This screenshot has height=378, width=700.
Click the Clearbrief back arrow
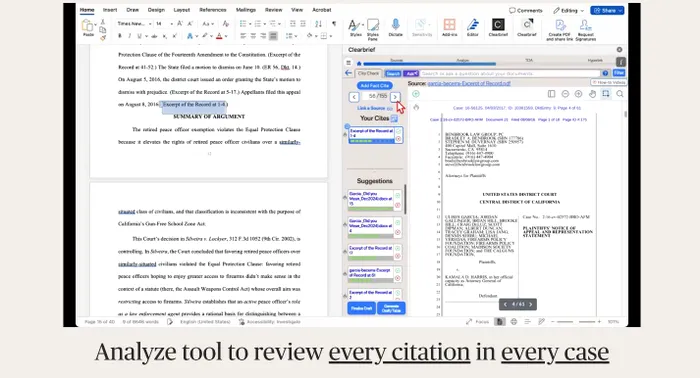[x=349, y=73]
